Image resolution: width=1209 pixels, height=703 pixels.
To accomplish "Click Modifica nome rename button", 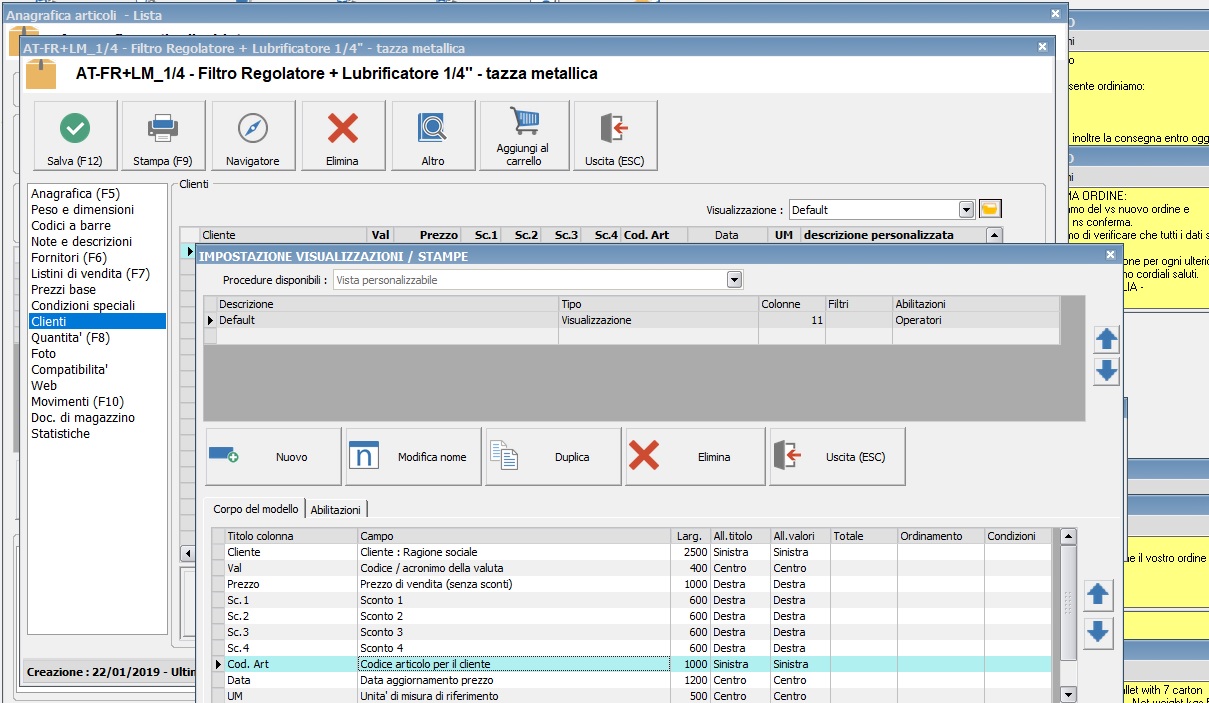I will coord(414,457).
